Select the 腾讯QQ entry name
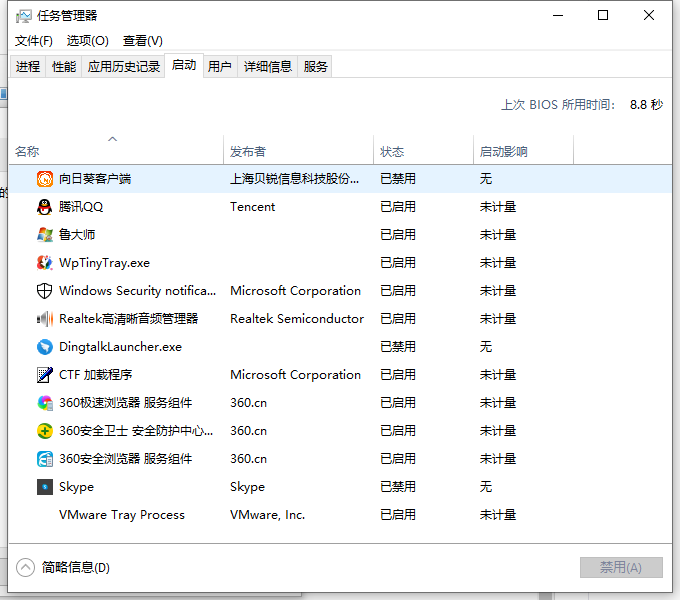This screenshot has width=680, height=600. point(81,207)
